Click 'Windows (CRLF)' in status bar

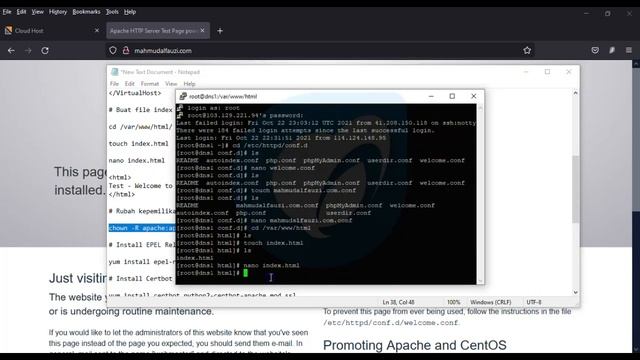click(491, 302)
